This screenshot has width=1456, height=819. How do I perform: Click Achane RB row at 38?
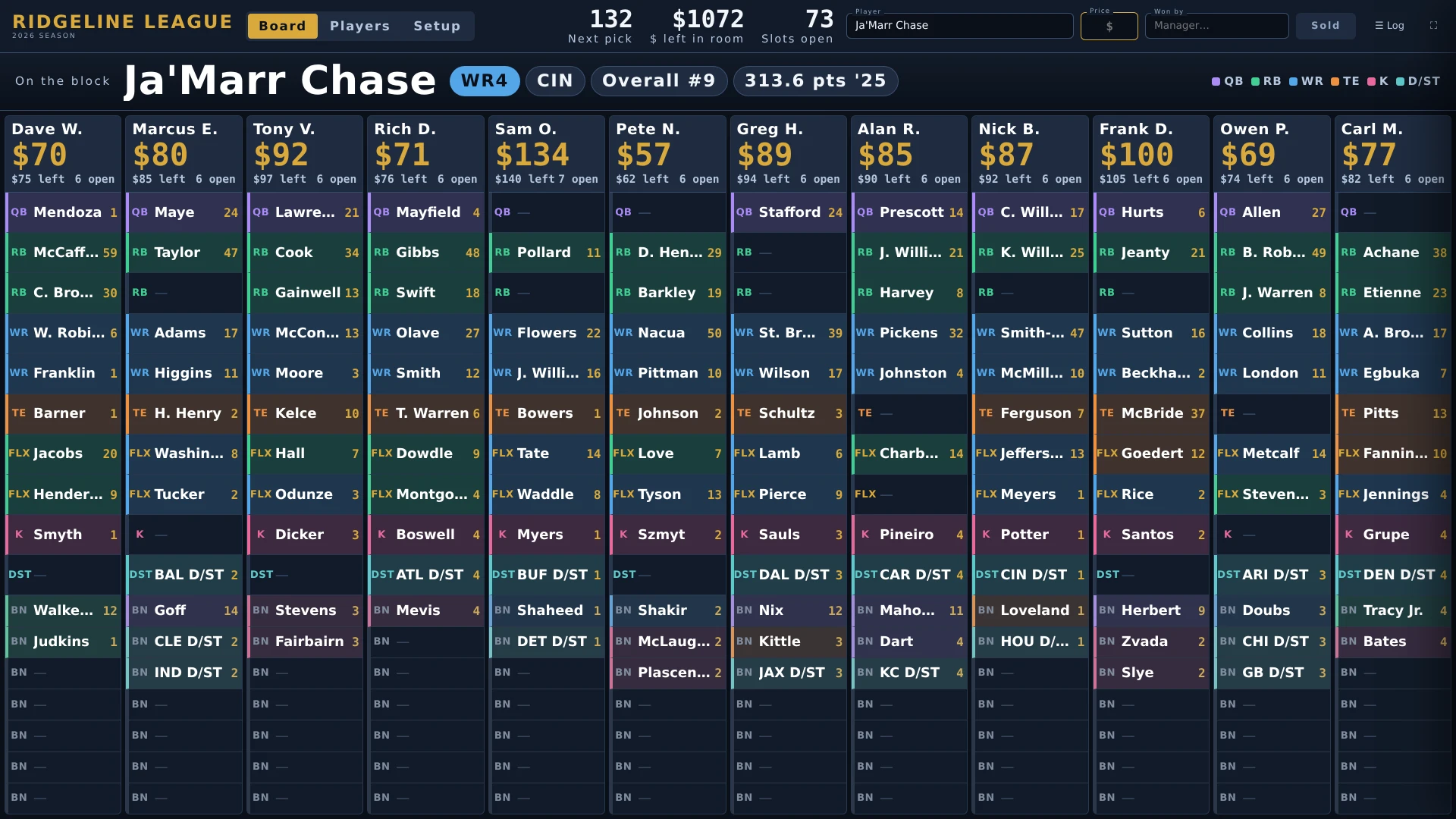[1393, 253]
